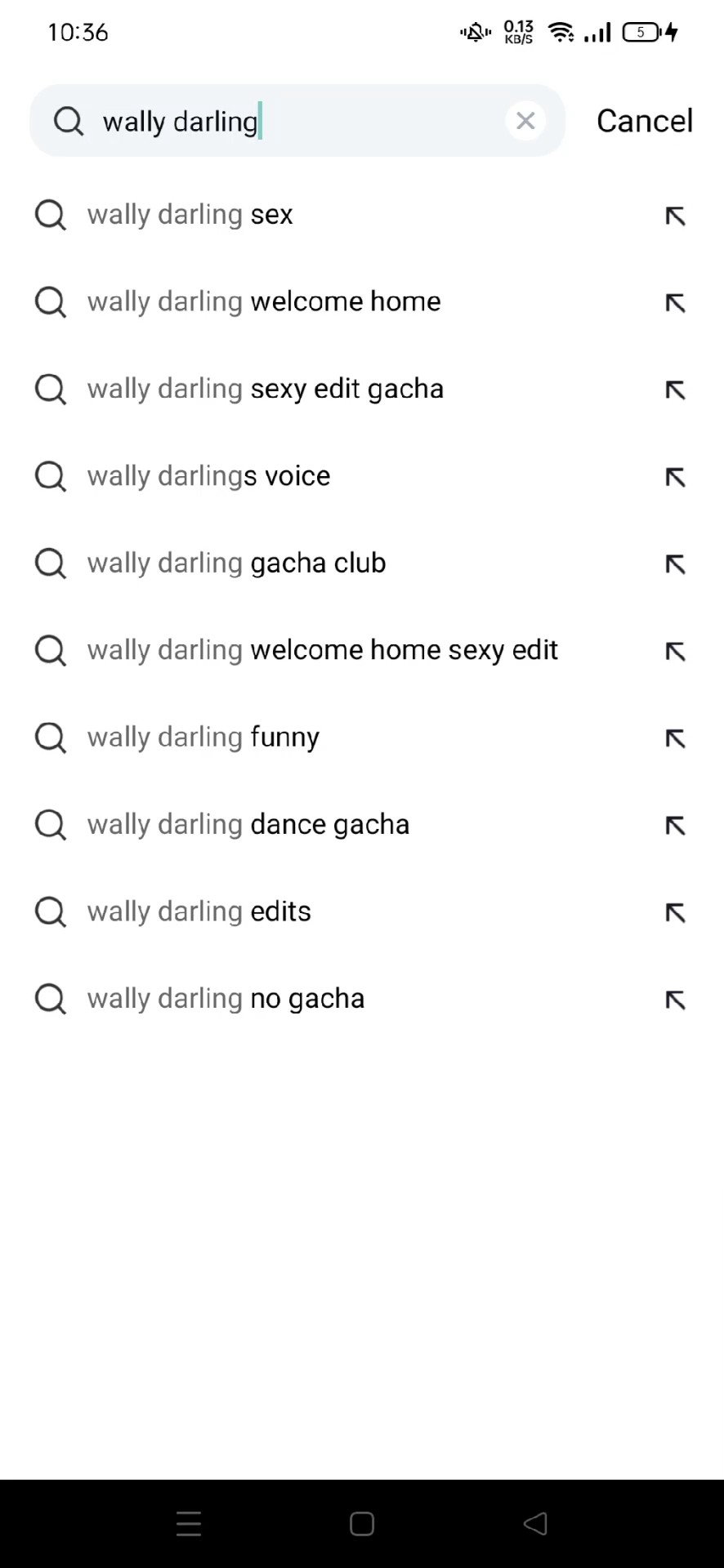Tap the magnifier icon in search bar
The height and width of the screenshot is (1568, 724).
click(x=69, y=121)
